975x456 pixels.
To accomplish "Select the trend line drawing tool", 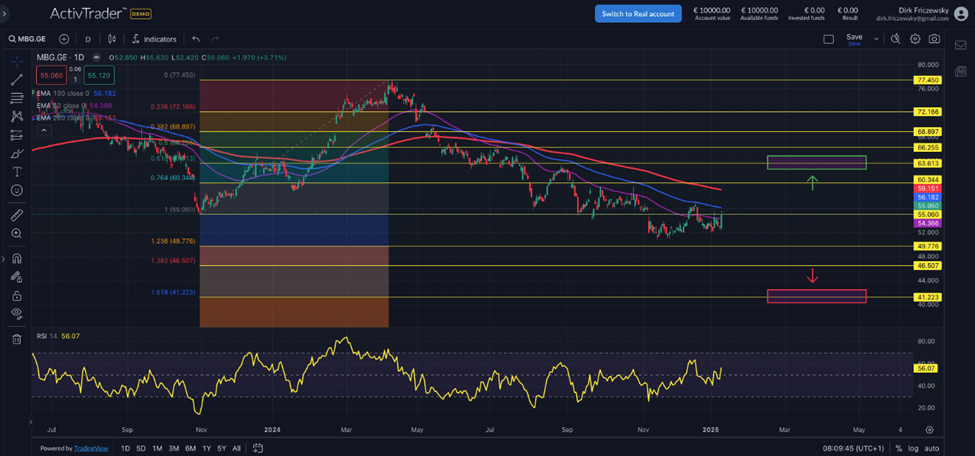I will coord(16,79).
